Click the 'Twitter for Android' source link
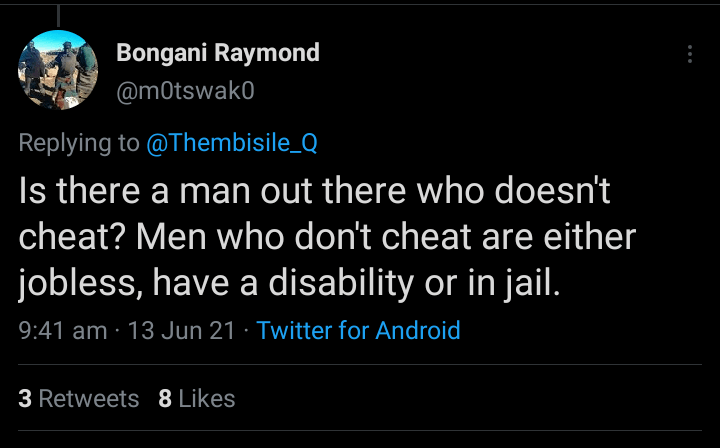This screenshot has height=448, width=720. (358, 330)
